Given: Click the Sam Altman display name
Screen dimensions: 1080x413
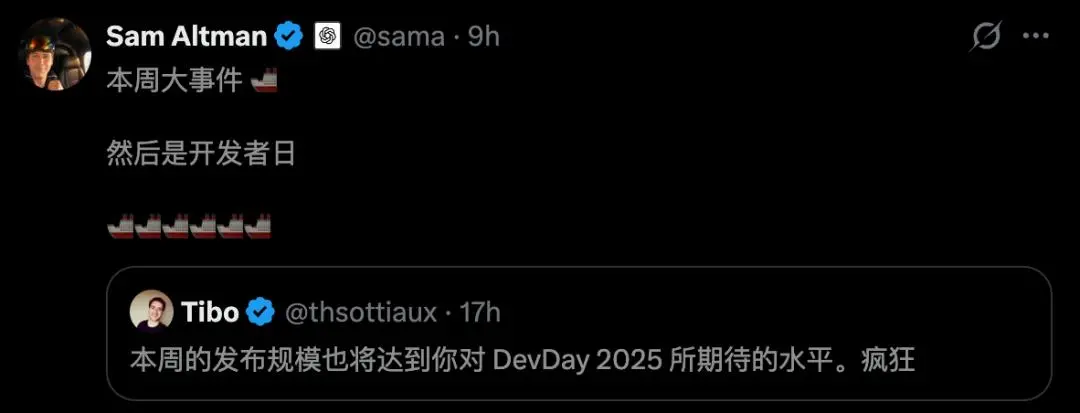Looking at the screenshot, I should (186, 36).
